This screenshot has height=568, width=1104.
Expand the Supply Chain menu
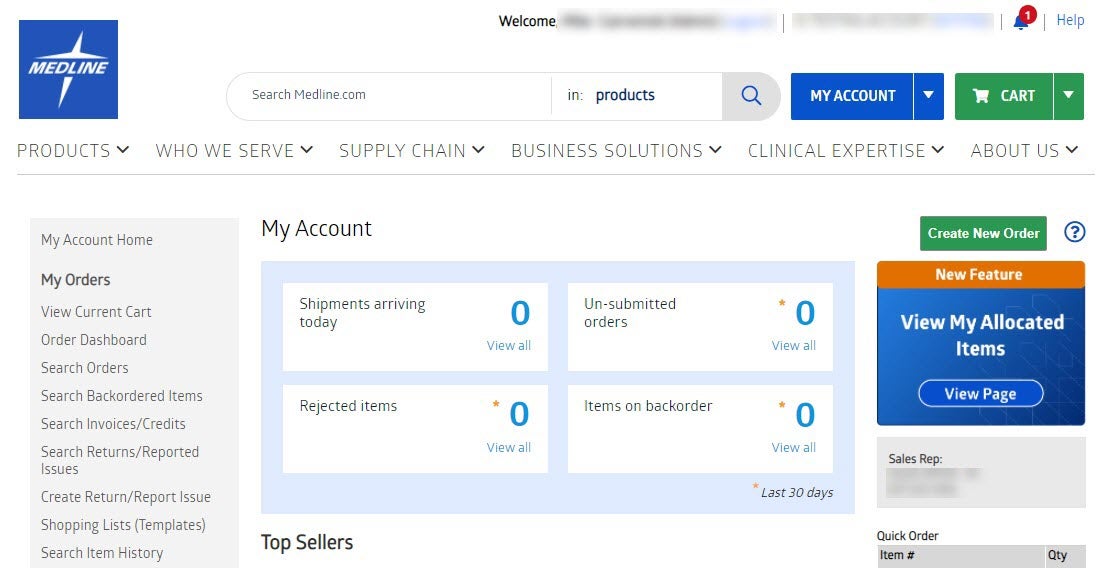coord(412,151)
